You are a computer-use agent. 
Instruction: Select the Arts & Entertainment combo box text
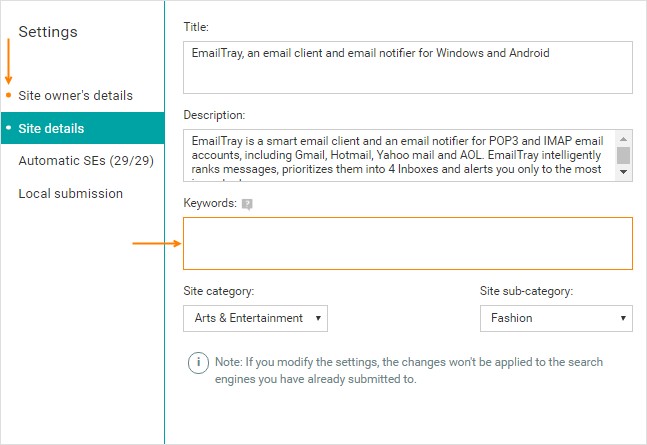(248, 318)
